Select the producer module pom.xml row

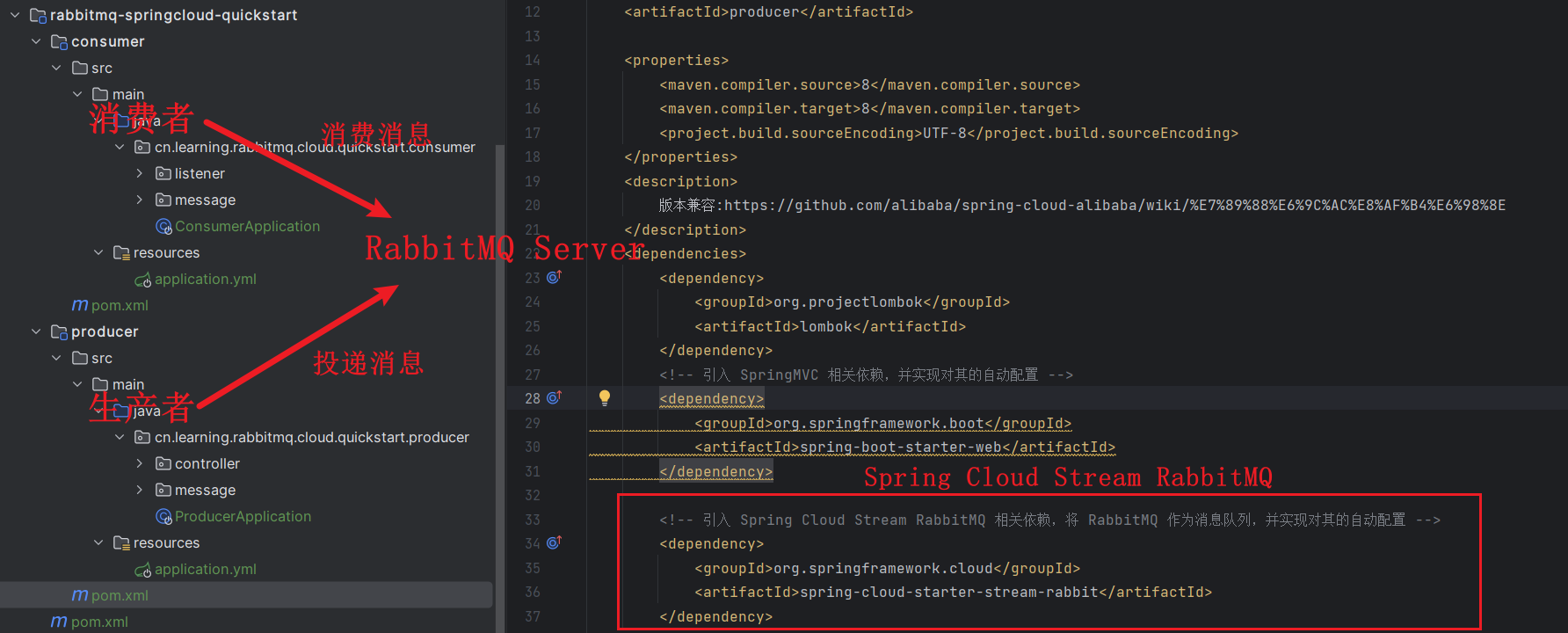pos(246,595)
